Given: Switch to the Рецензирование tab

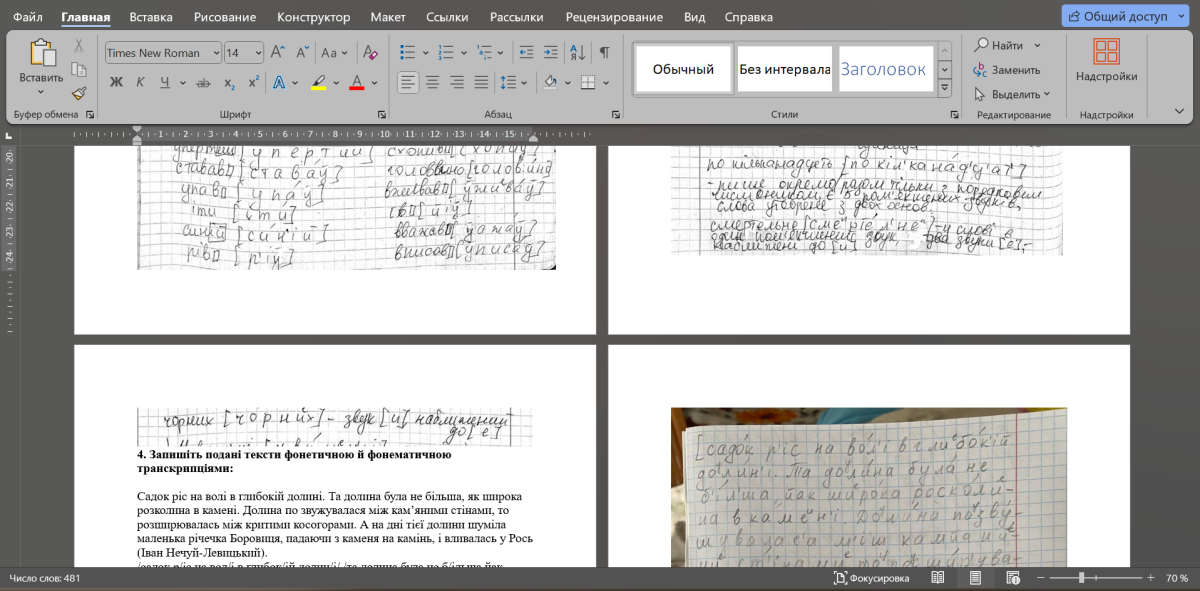Looking at the screenshot, I should click(614, 17).
